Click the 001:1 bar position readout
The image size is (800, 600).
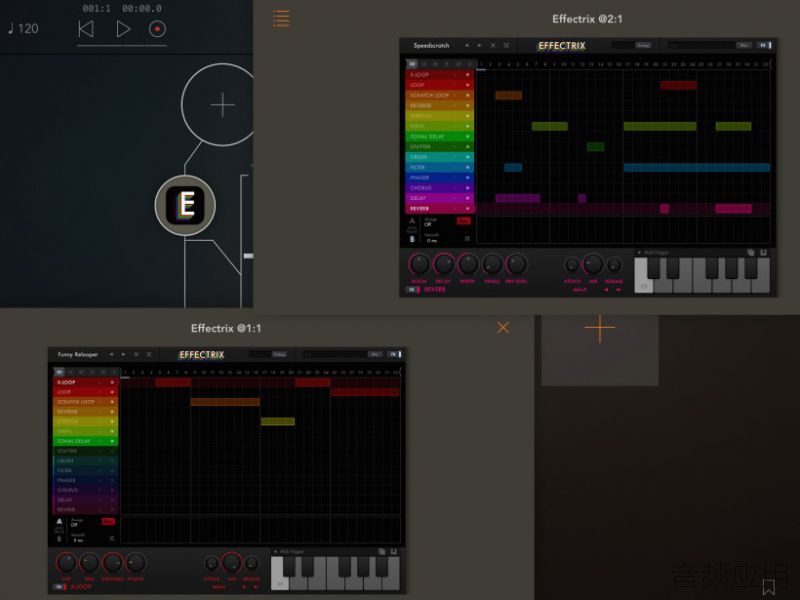click(x=96, y=8)
